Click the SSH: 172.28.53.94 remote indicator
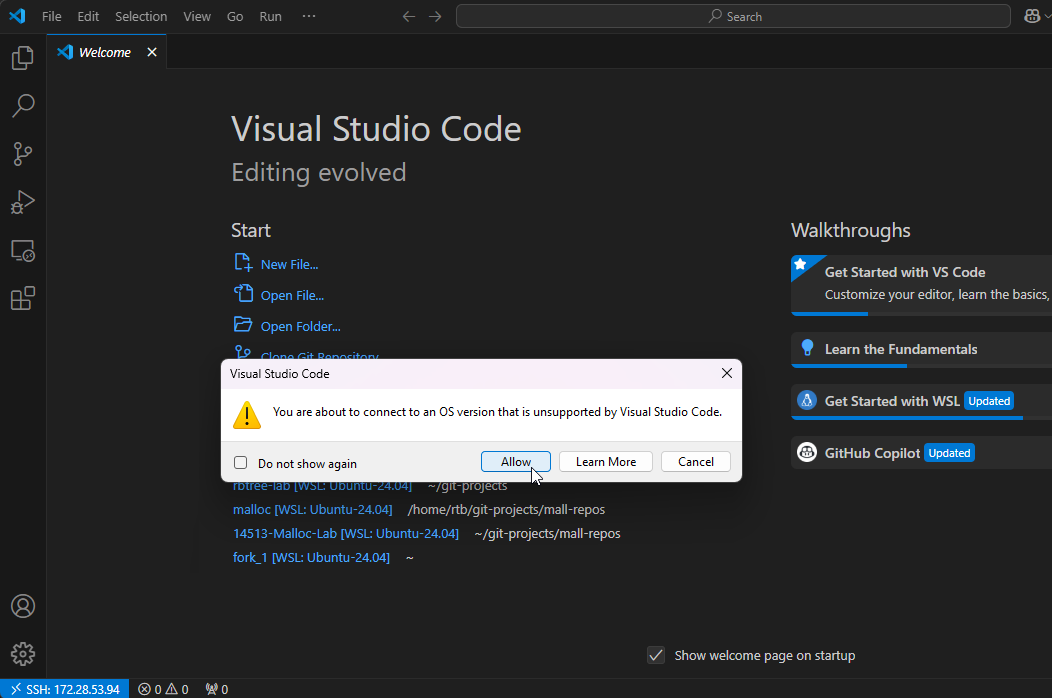Viewport: 1052px width, 698px height. coord(65,689)
